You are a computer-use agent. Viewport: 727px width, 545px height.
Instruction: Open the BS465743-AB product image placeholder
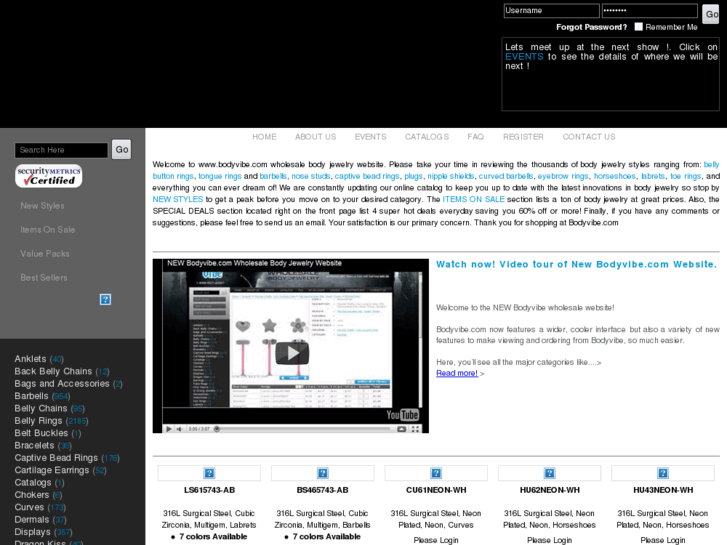coord(323,473)
